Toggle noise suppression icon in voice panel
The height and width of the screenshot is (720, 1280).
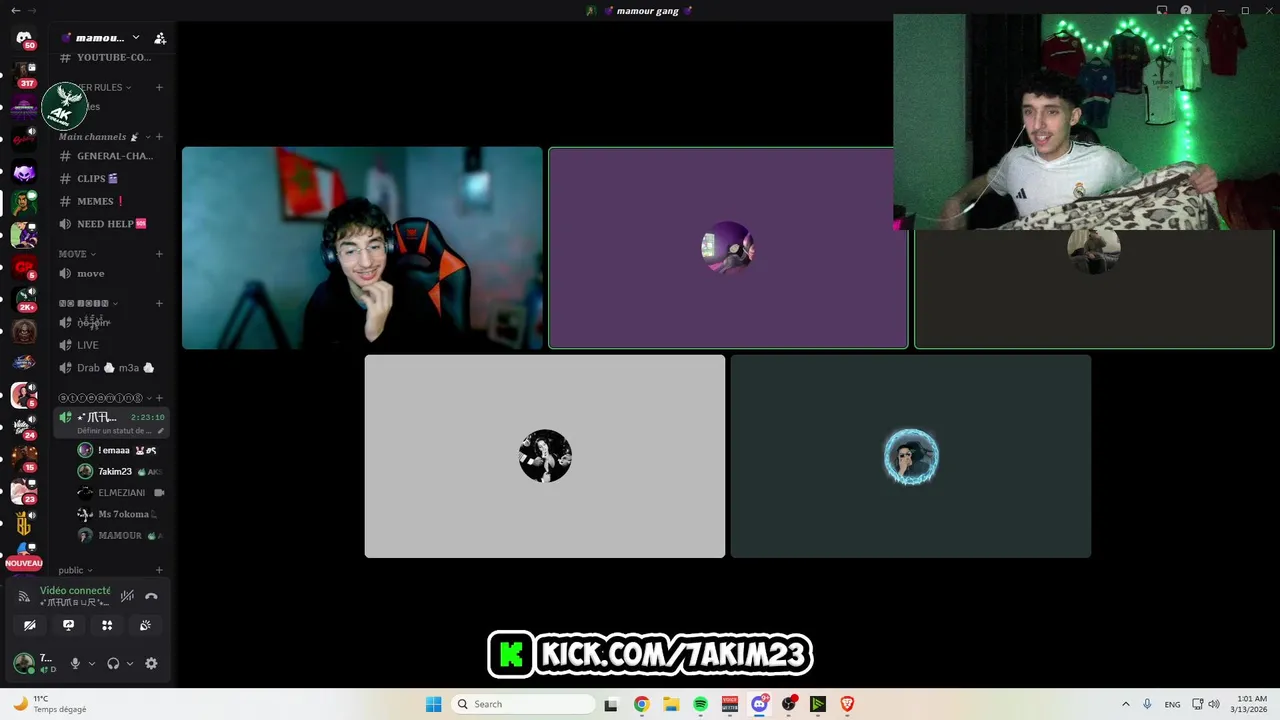(x=127, y=596)
